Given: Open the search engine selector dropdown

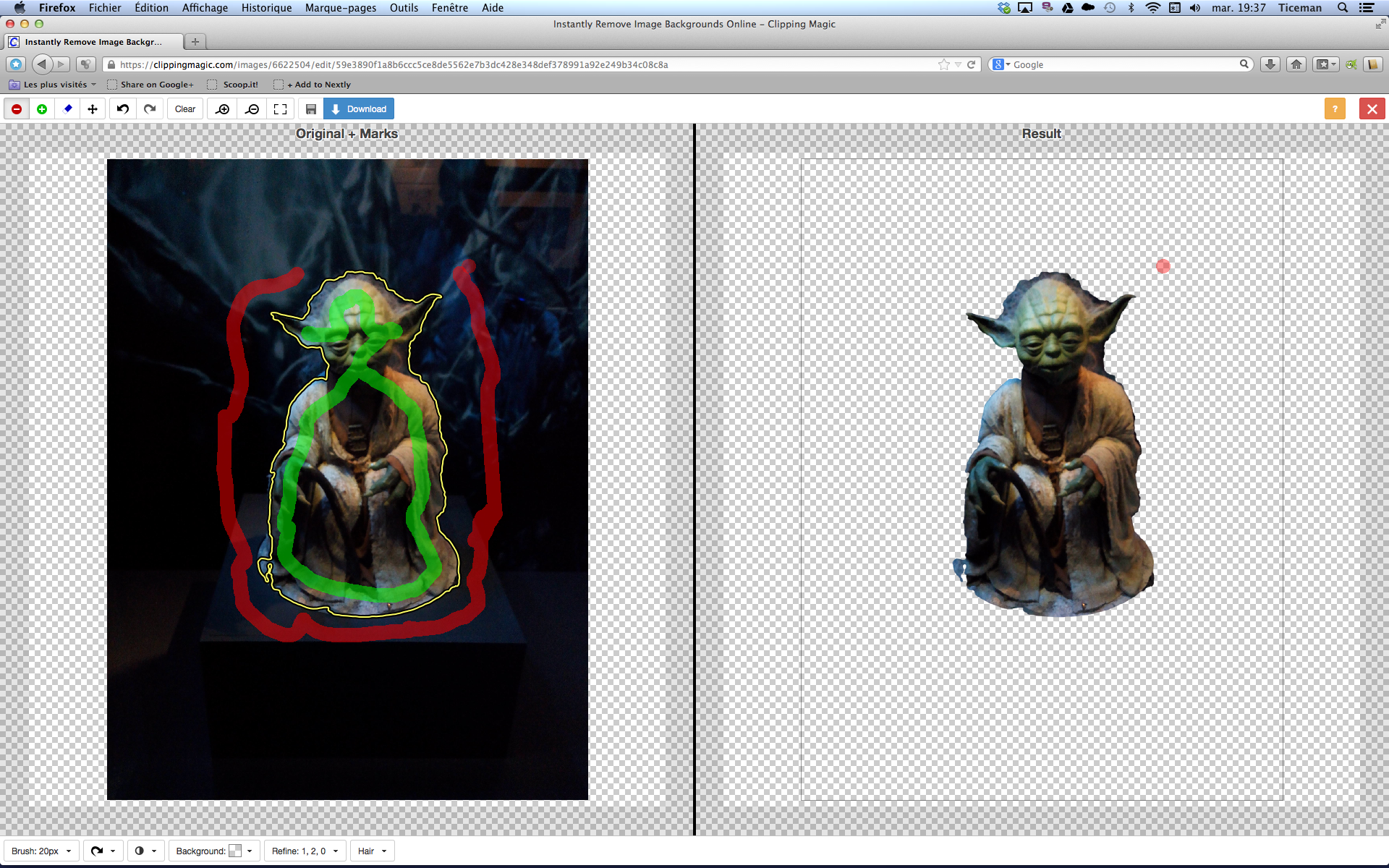Looking at the screenshot, I should pyautogui.click(x=1001, y=64).
